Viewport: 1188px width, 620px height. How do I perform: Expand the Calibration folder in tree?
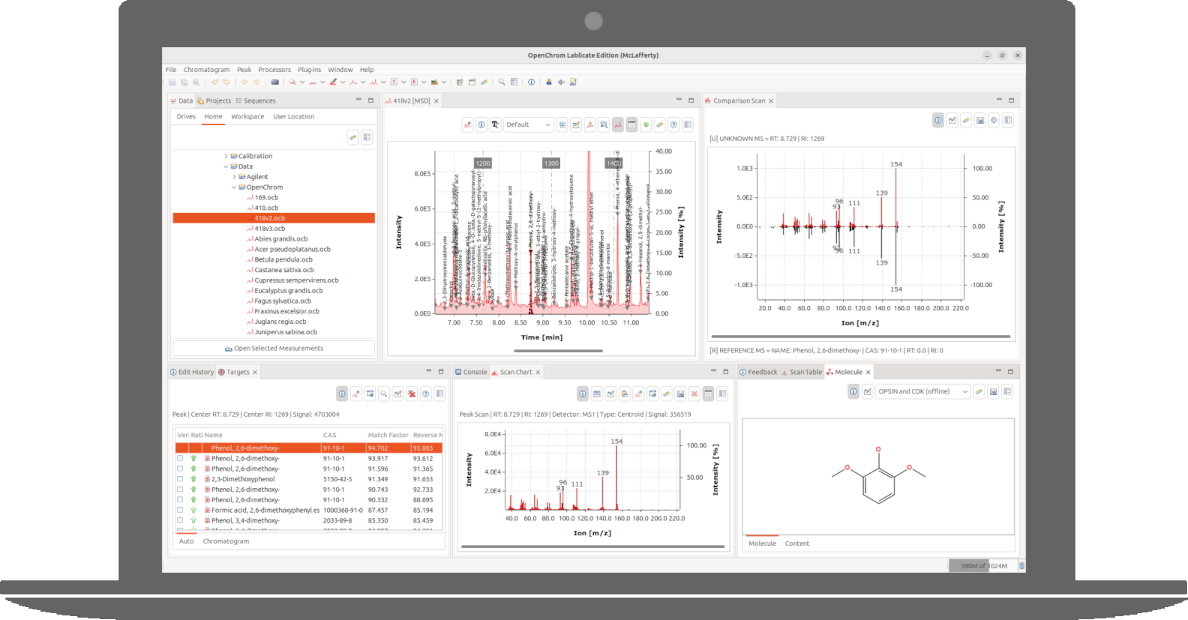pos(226,156)
